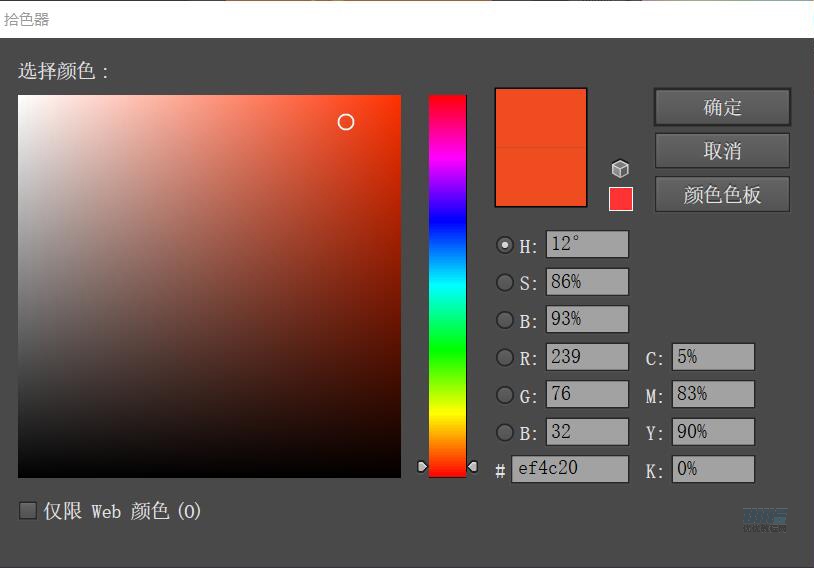Click the Y yellow field showing 90%
This screenshot has height=568, width=814.
point(713,431)
